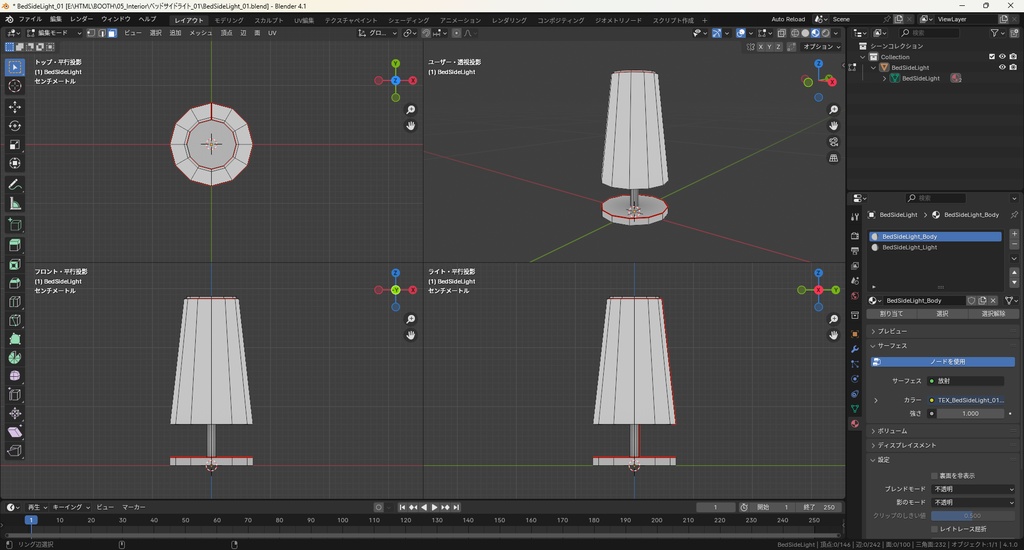
Task: Click the ノードを使用 button
Action: coord(946,362)
